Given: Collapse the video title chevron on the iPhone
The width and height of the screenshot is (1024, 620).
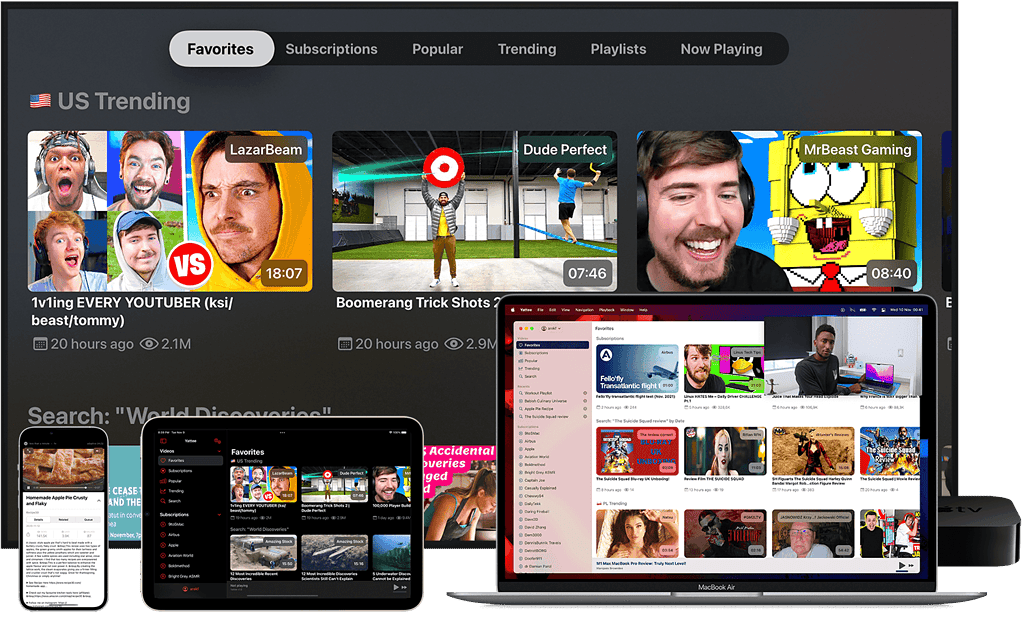Looking at the screenshot, I should 100,502.
